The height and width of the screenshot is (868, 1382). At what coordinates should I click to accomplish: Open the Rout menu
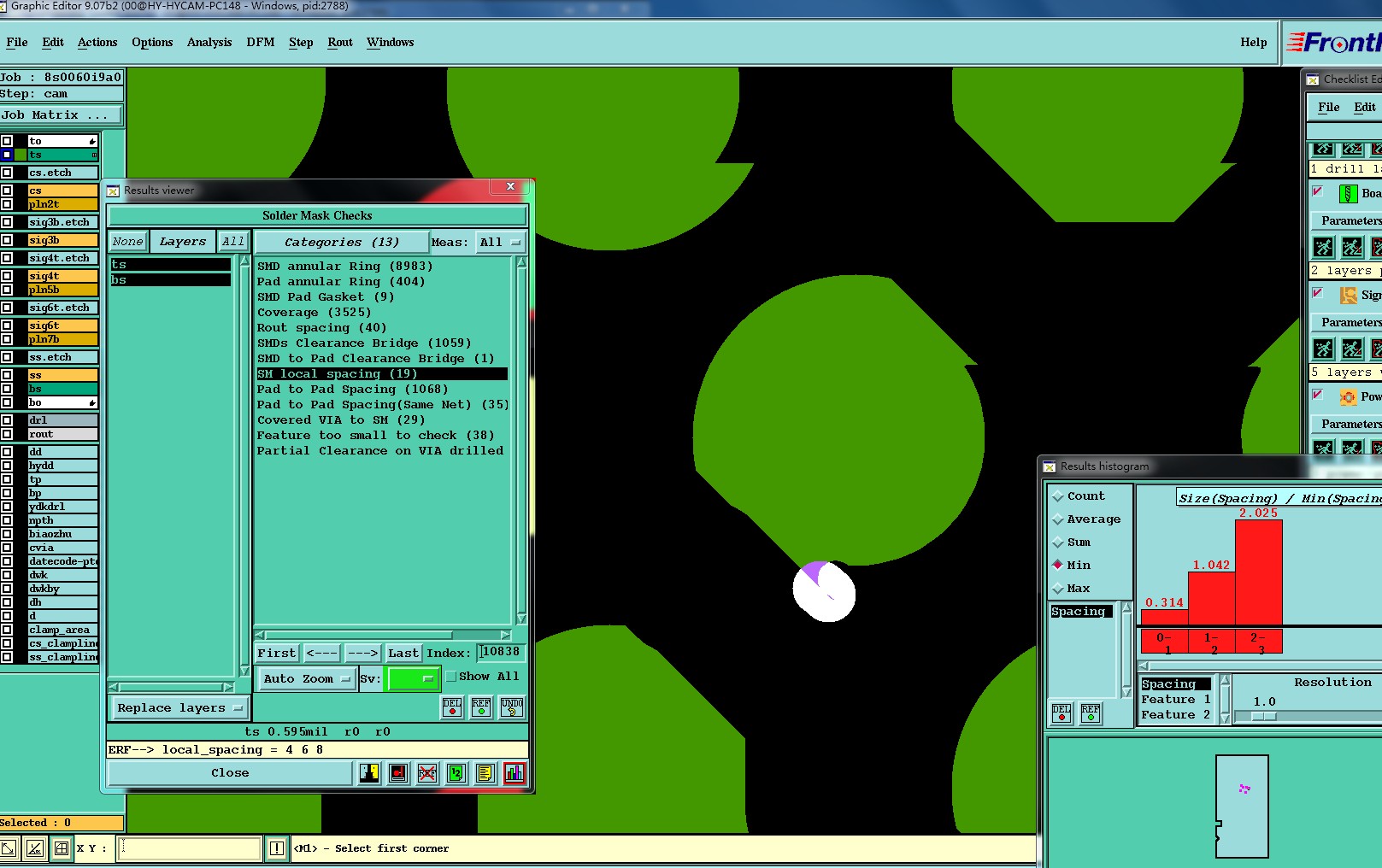(x=340, y=43)
